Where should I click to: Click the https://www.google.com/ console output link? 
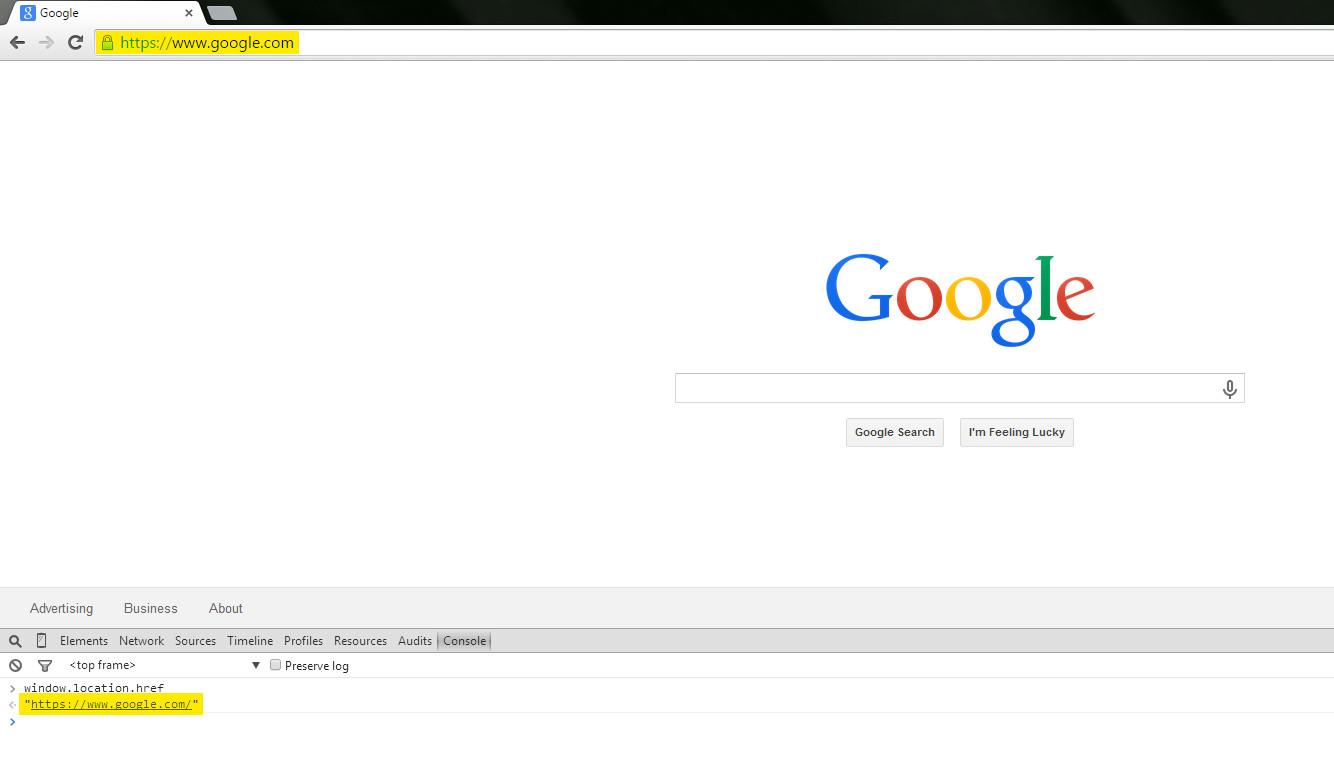click(x=111, y=704)
